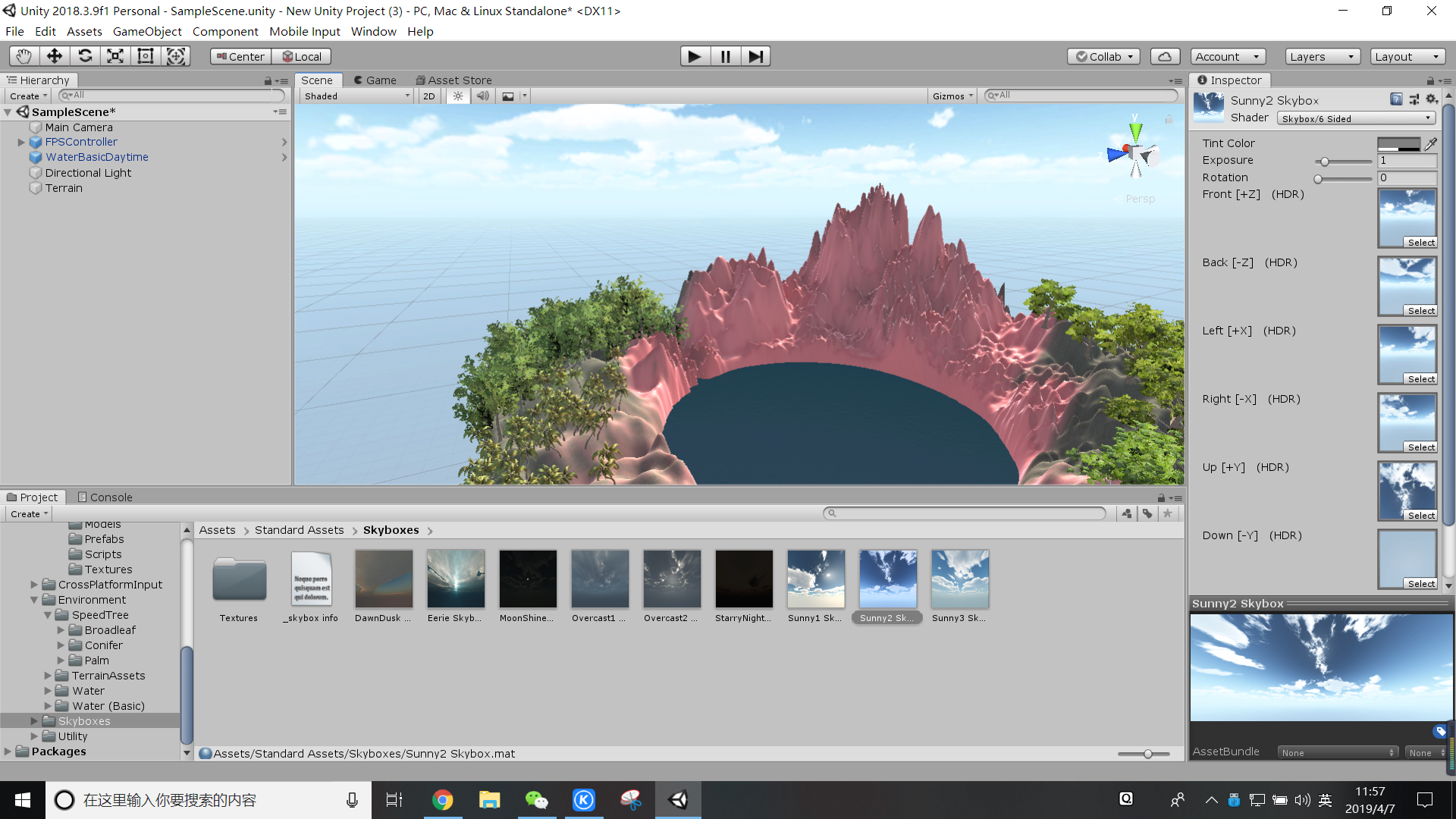This screenshot has height=819, width=1456.
Task: Expand the CrossPlatformInput folder
Action: coord(34,585)
